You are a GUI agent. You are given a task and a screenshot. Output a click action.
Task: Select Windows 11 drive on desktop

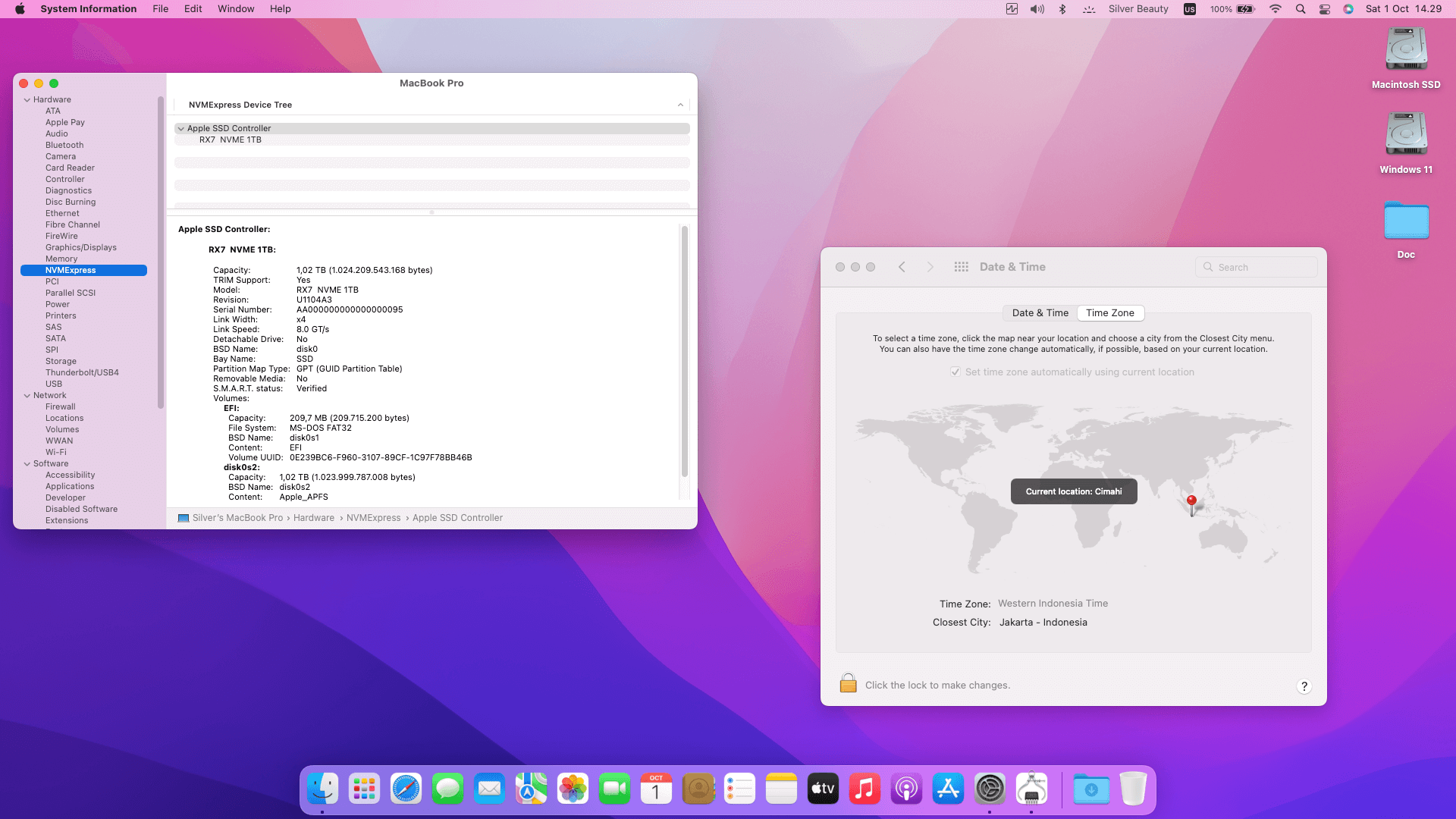point(1406,143)
